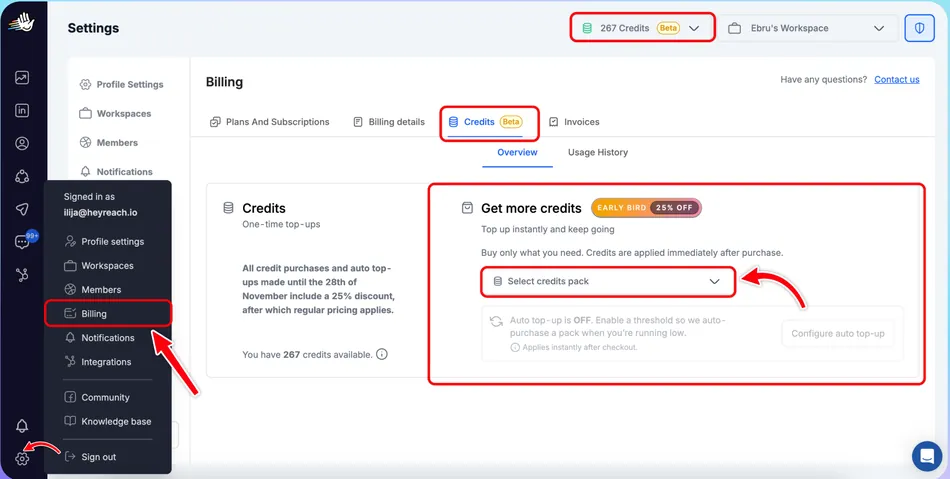The image size is (950, 479).
Task: Sign out from the popup menu
Action: click(90, 457)
